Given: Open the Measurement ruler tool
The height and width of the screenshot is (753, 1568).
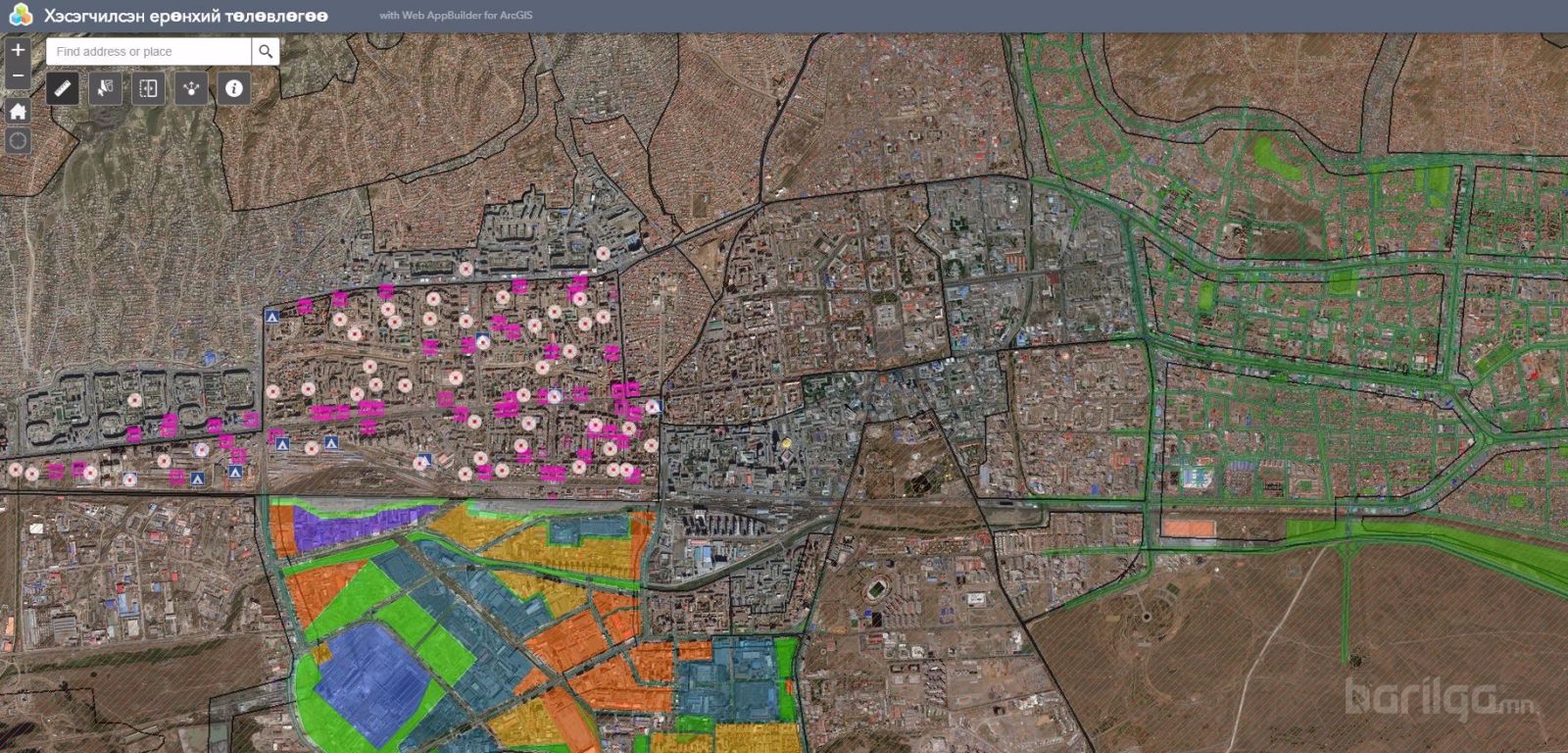Looking at the screenshot, I should point(63,88).
